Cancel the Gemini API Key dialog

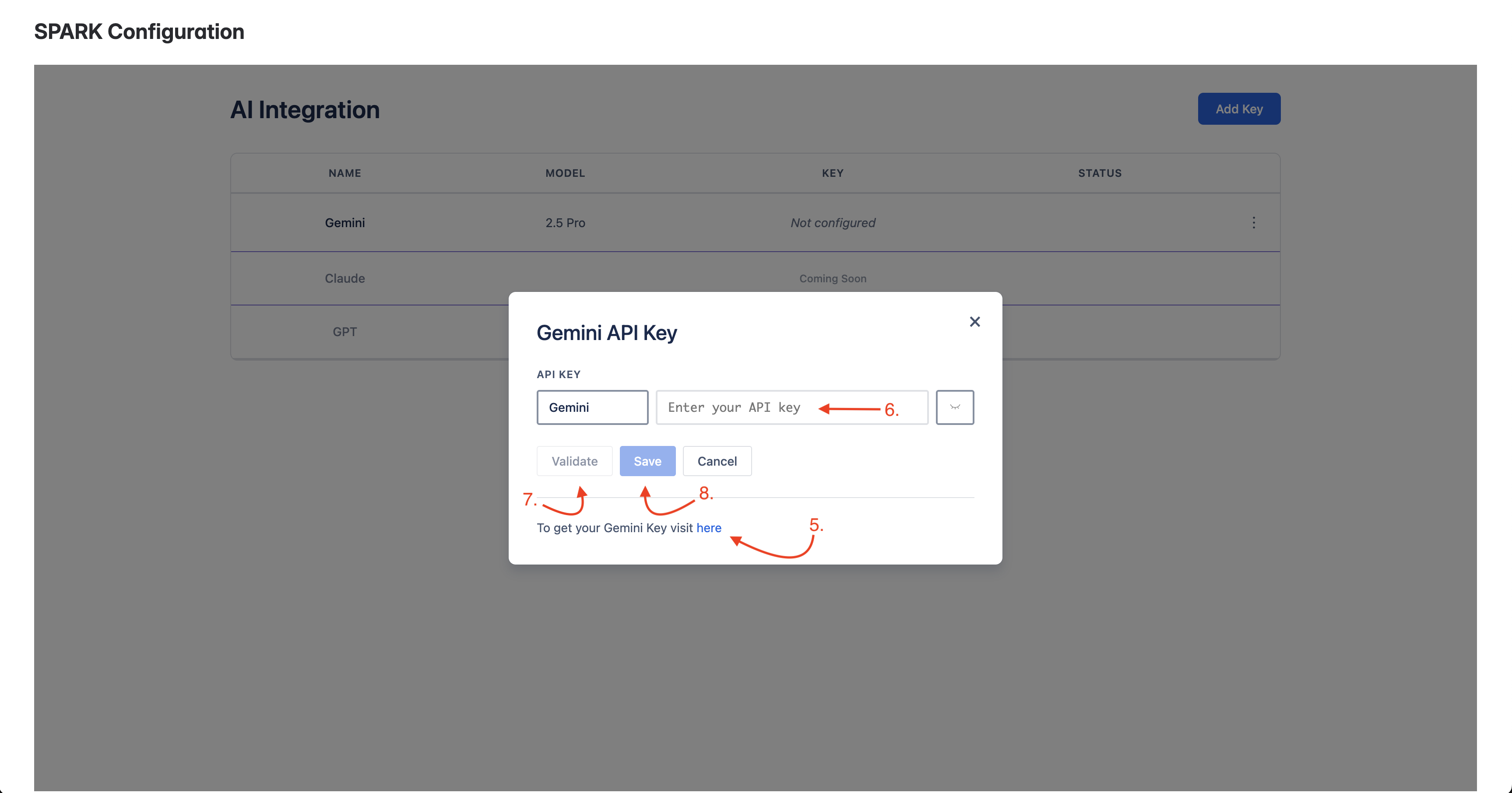(717, 461)
